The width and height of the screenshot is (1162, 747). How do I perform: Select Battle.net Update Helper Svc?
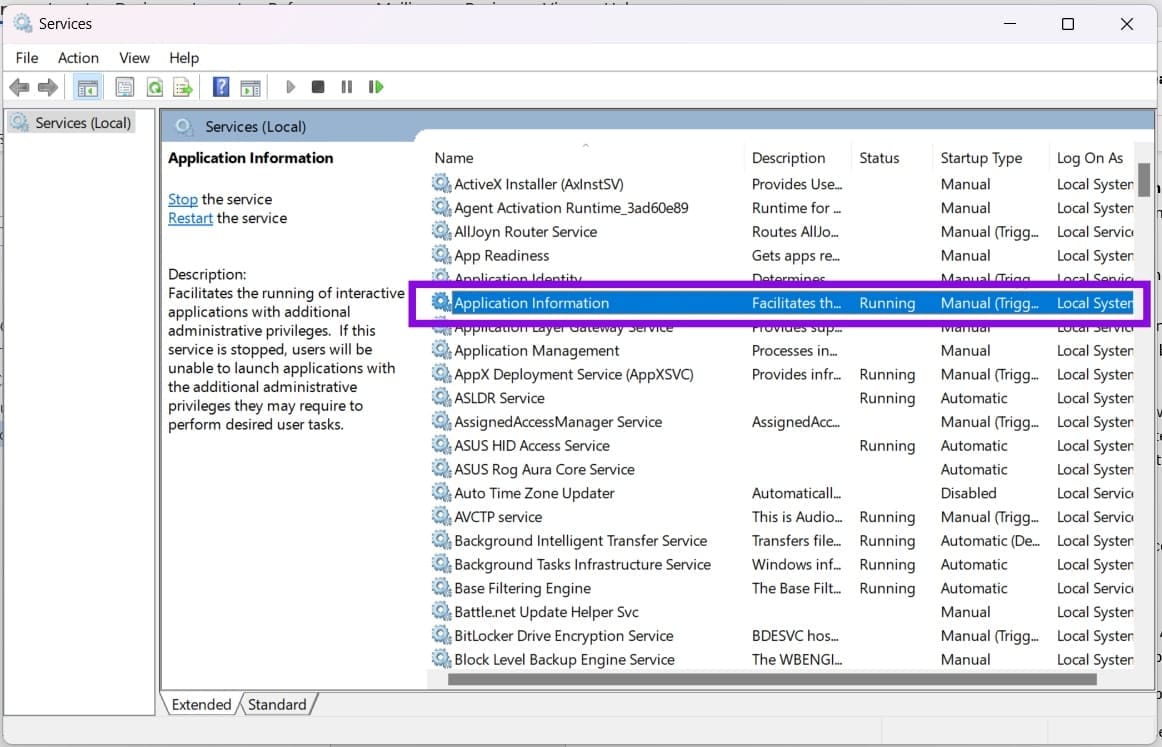point(781,611)
